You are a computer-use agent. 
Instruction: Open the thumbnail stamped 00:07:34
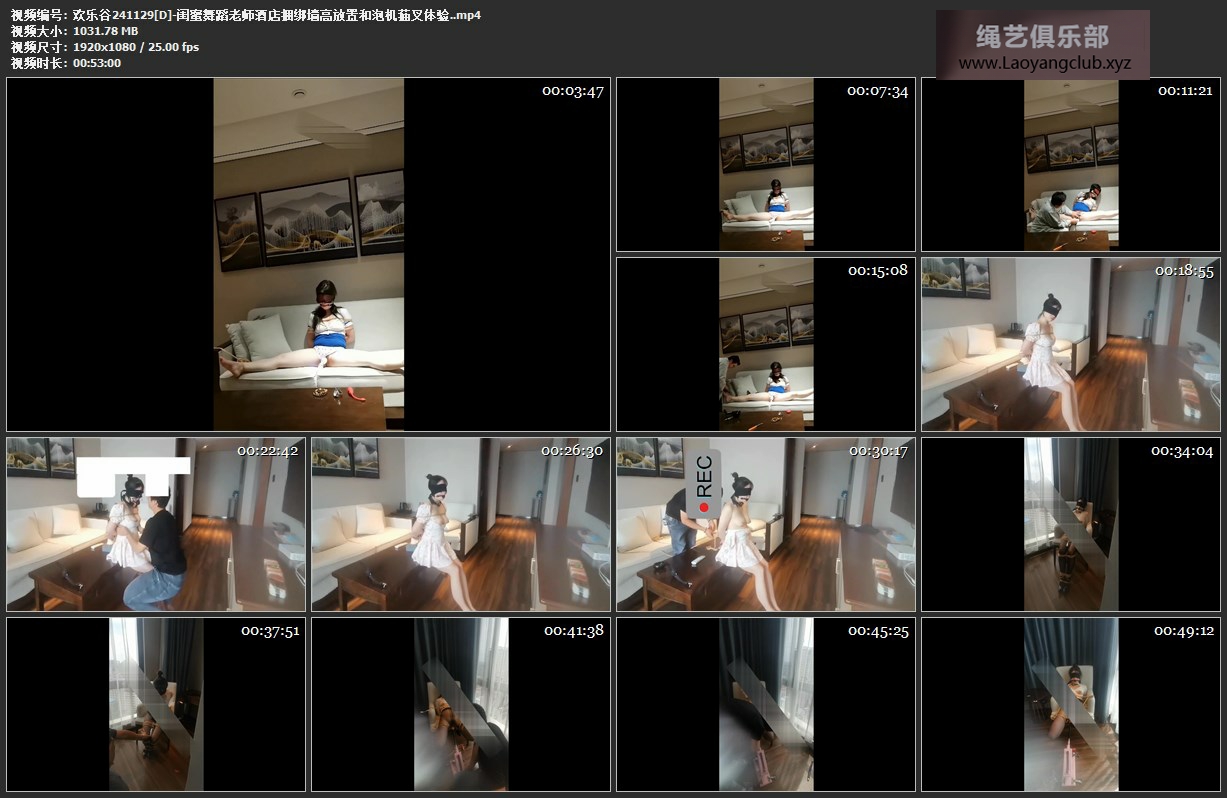point(765,164)
